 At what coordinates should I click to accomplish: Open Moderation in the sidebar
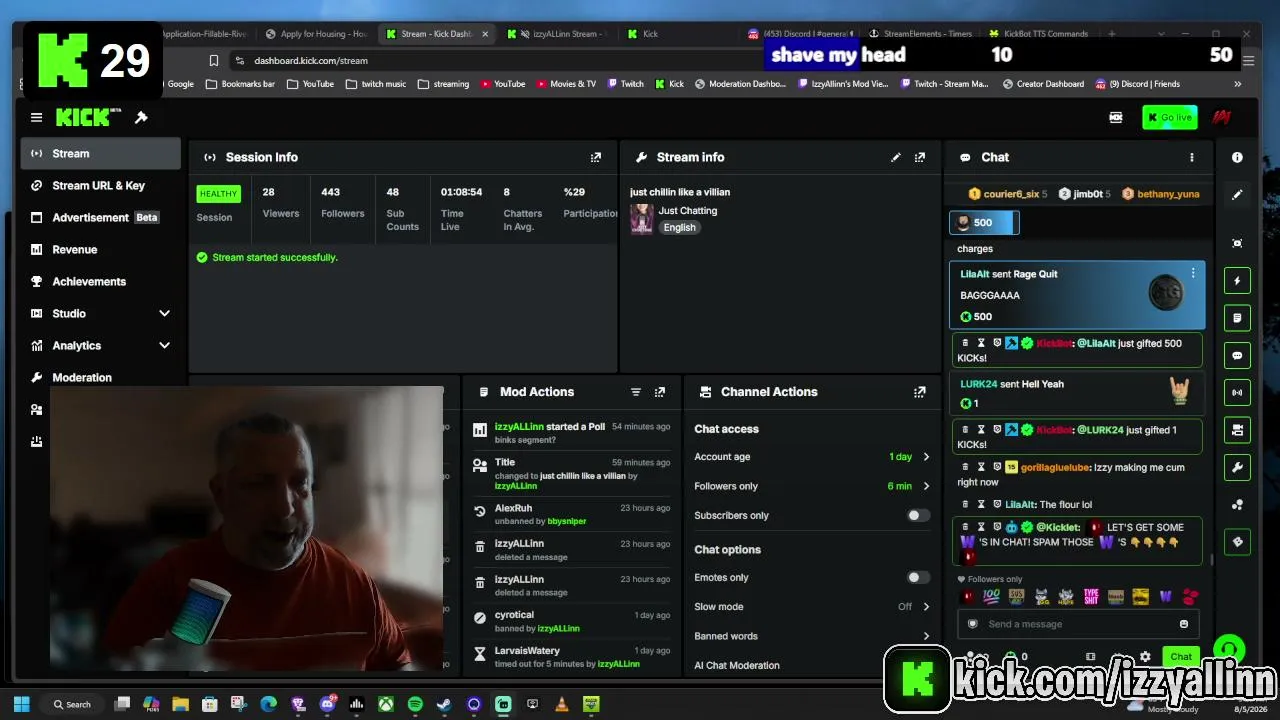click(101, 377)
